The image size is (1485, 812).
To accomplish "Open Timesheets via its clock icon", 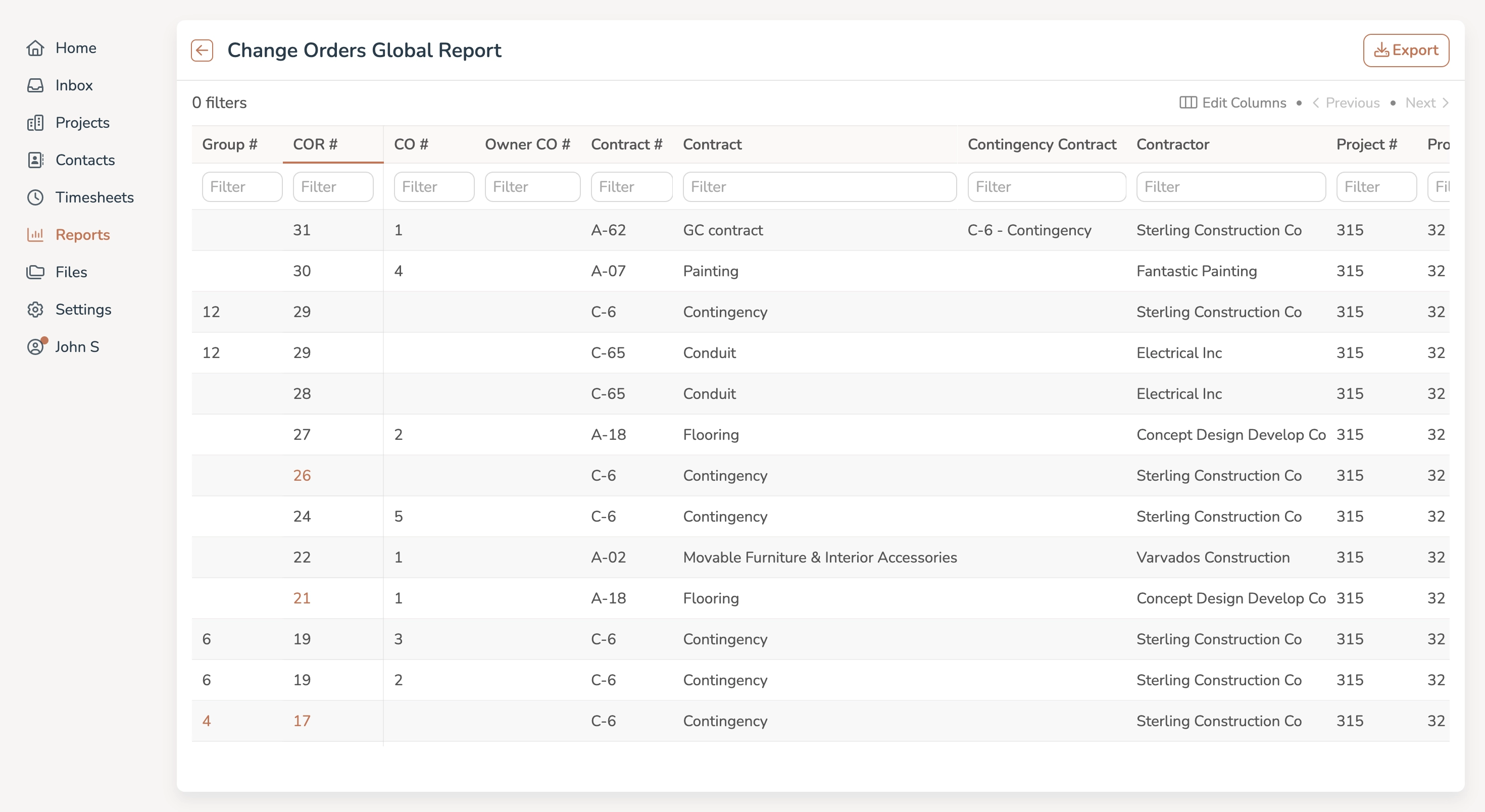I will pyautogui.click(x=36, y=197).
